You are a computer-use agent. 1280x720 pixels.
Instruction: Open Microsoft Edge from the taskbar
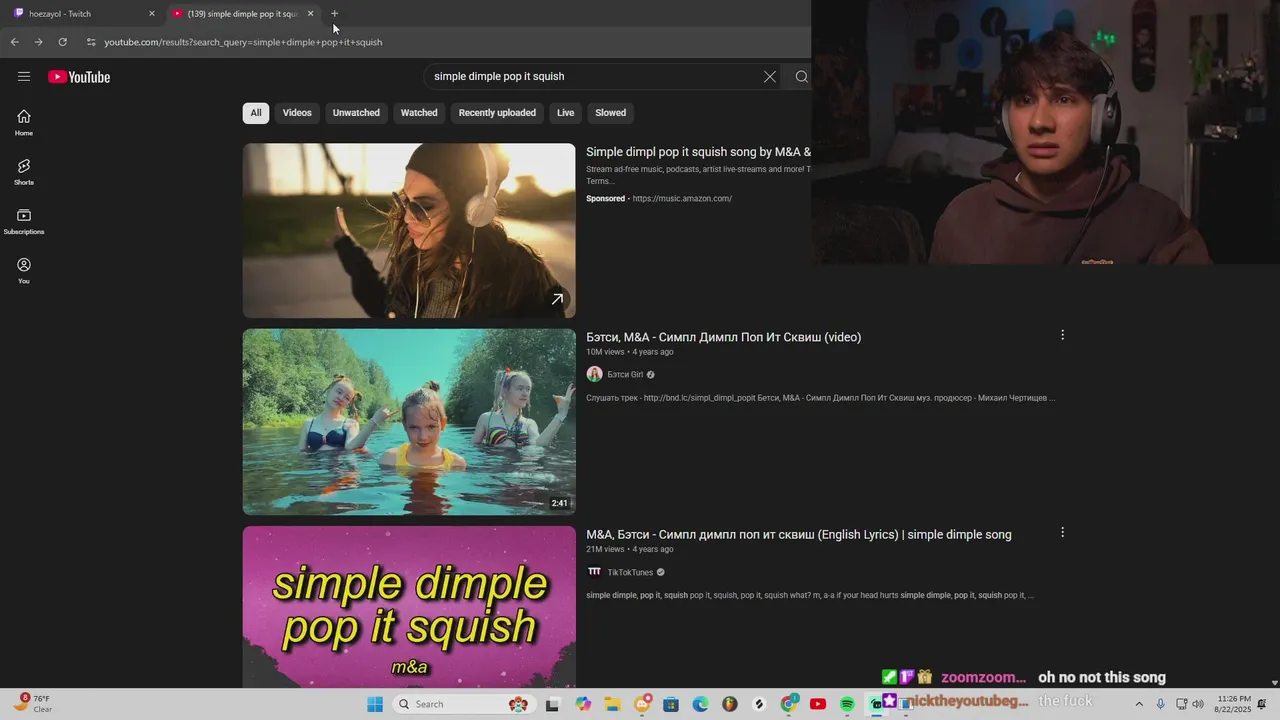tap(700, 704)
